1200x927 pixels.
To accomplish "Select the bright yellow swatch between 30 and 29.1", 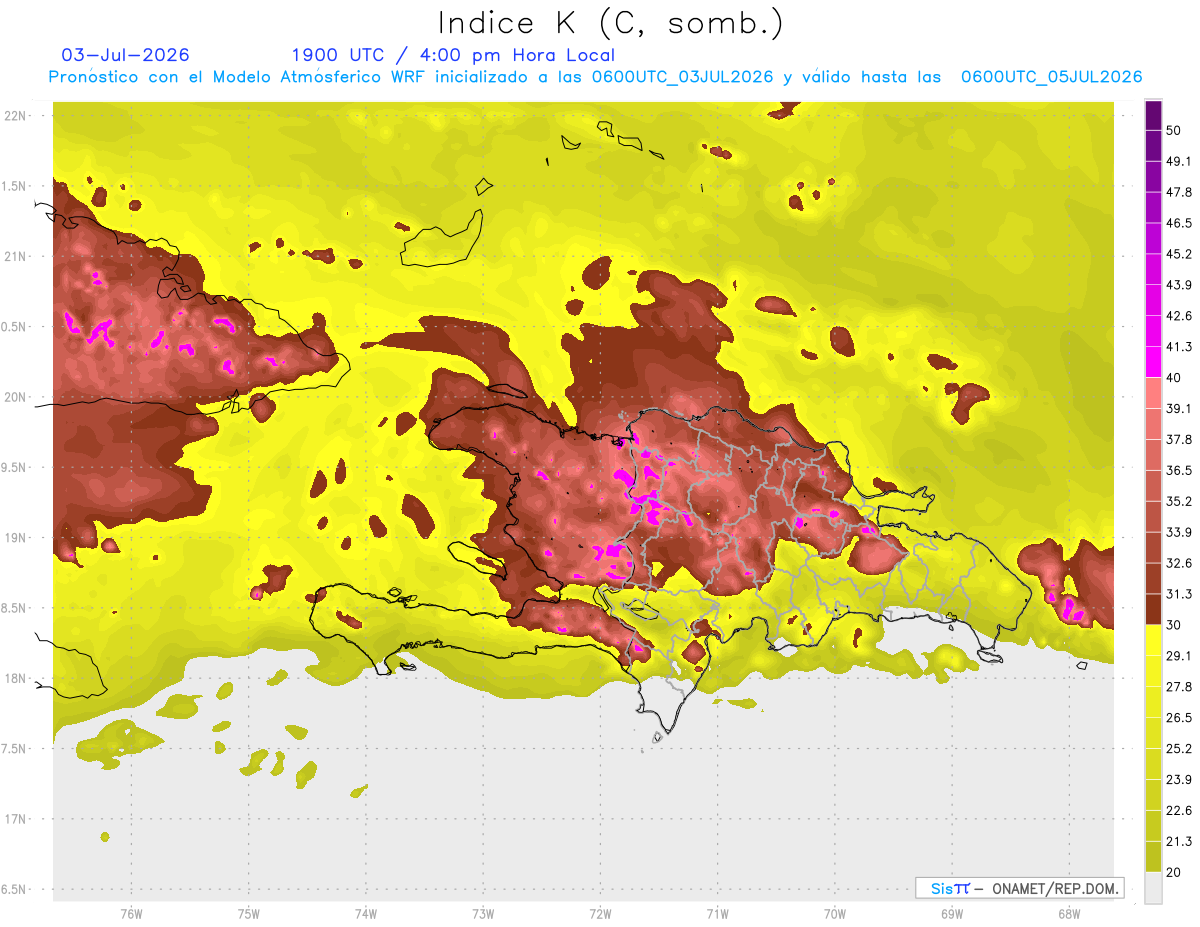I will click(1153, 640).
